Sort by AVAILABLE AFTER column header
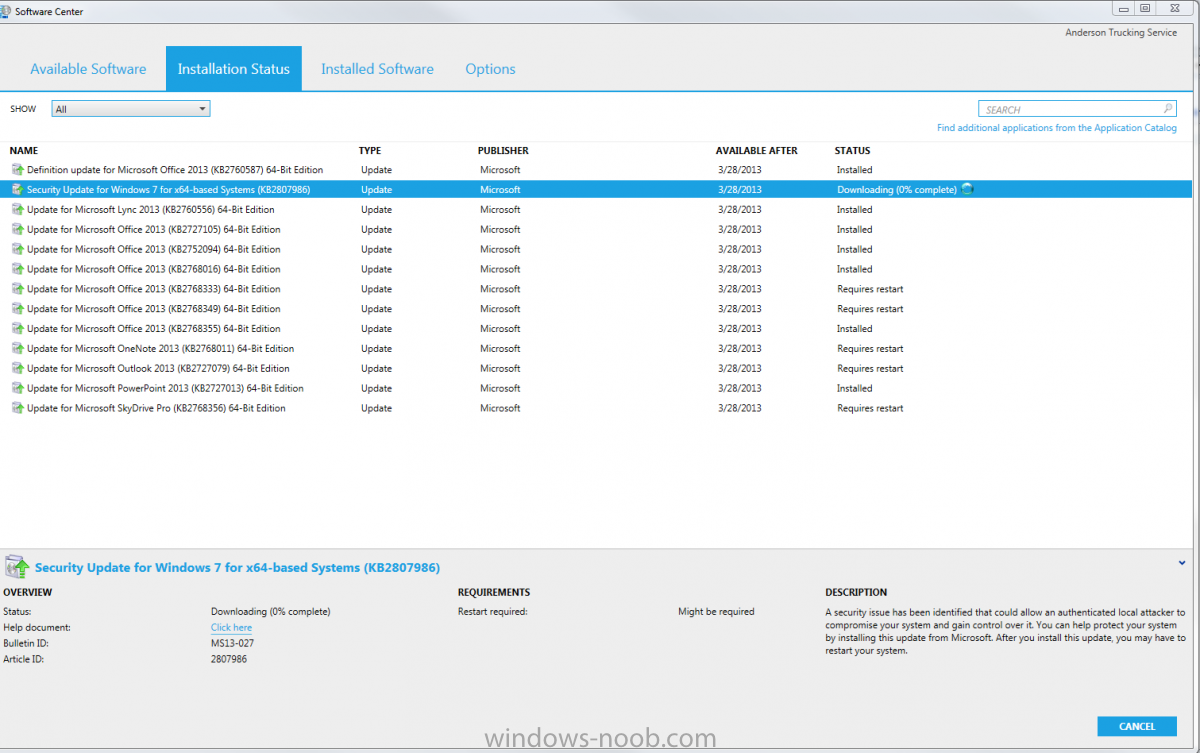 click(757, 151)
